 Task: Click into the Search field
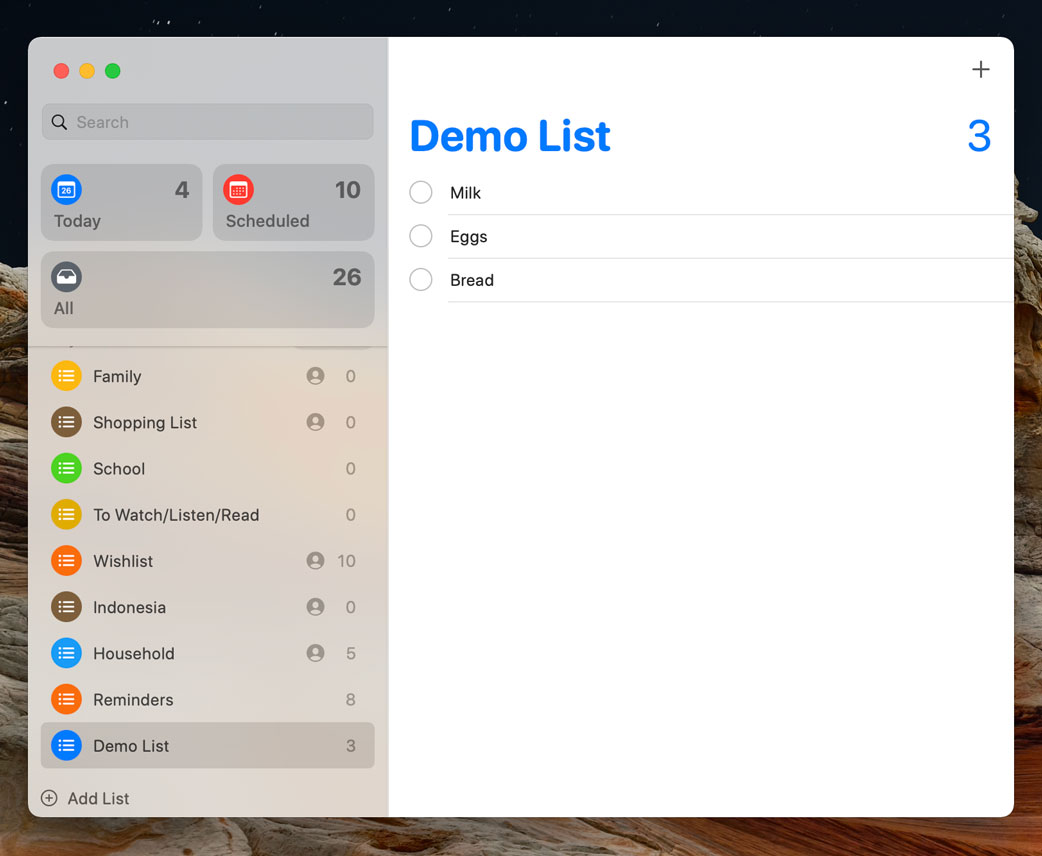[x=207, y=122]
